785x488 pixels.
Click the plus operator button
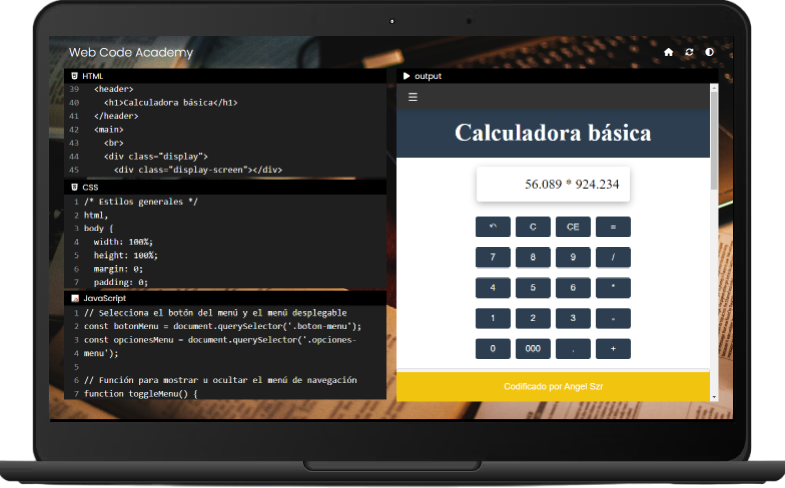[x=613, y=349]
